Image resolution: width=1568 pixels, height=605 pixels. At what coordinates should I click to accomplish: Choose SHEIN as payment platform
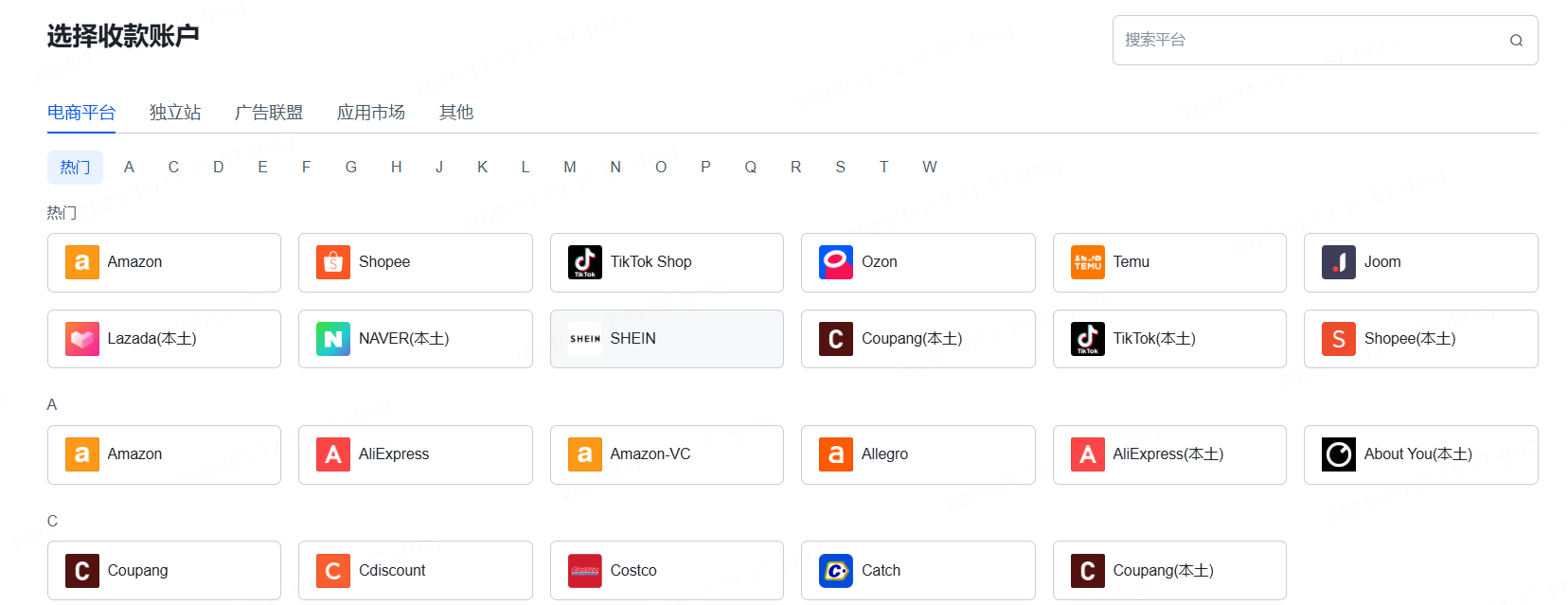click(x=667, y=339)
